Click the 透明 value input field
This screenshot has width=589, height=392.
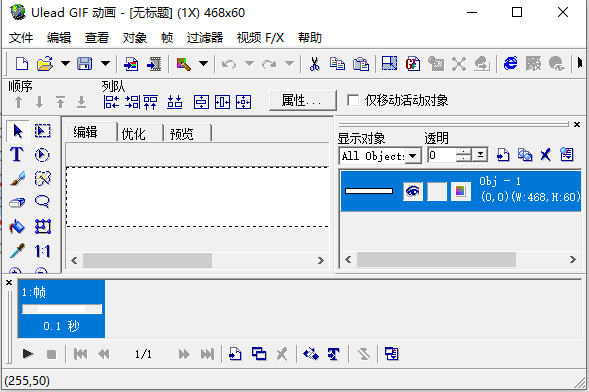point(441,155)
